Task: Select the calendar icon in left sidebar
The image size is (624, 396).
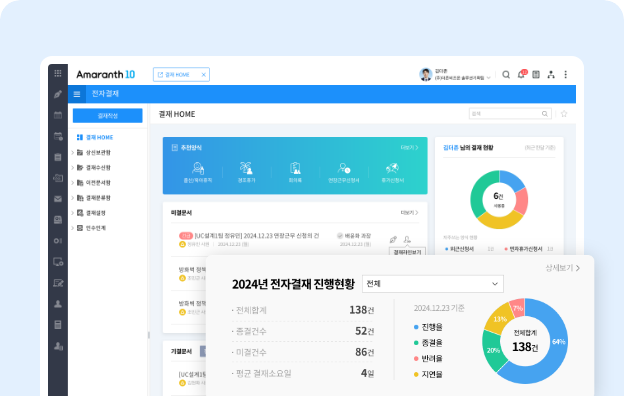Action: click(x=58, y=115)
